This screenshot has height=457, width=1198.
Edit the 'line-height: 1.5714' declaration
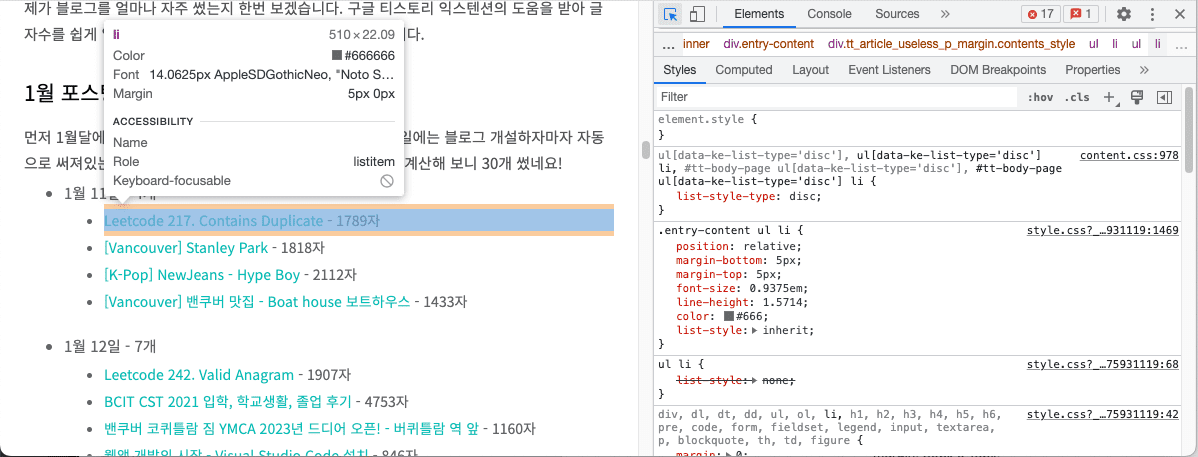pos(741,303)
